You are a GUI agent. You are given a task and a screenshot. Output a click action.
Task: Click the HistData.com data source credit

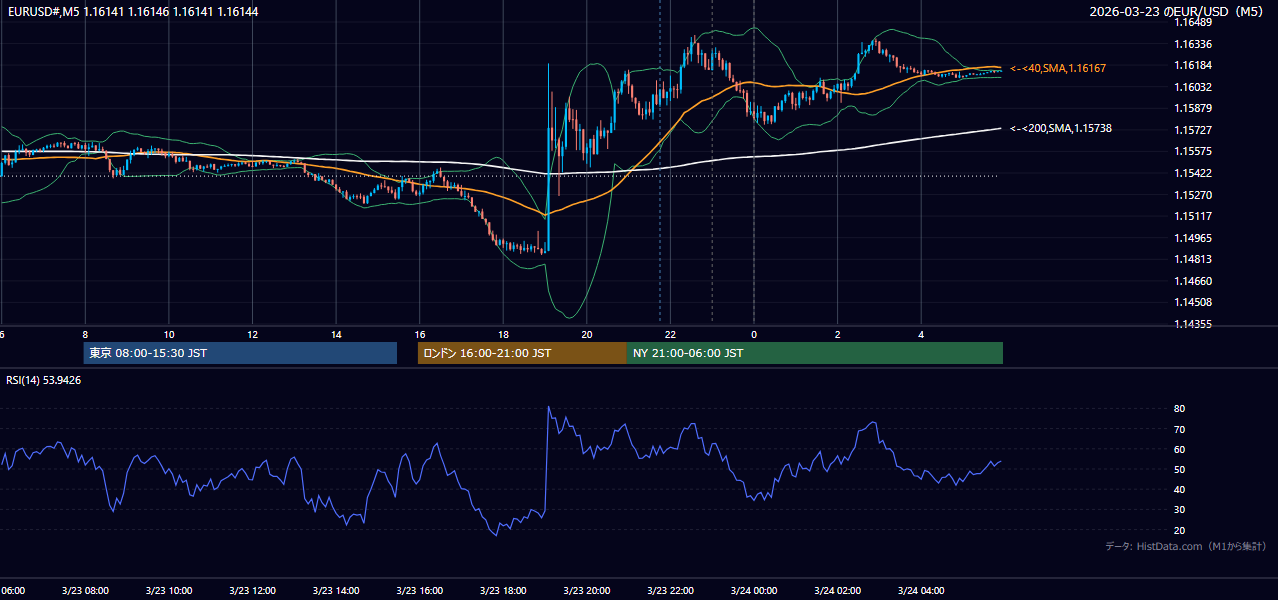1186,546
